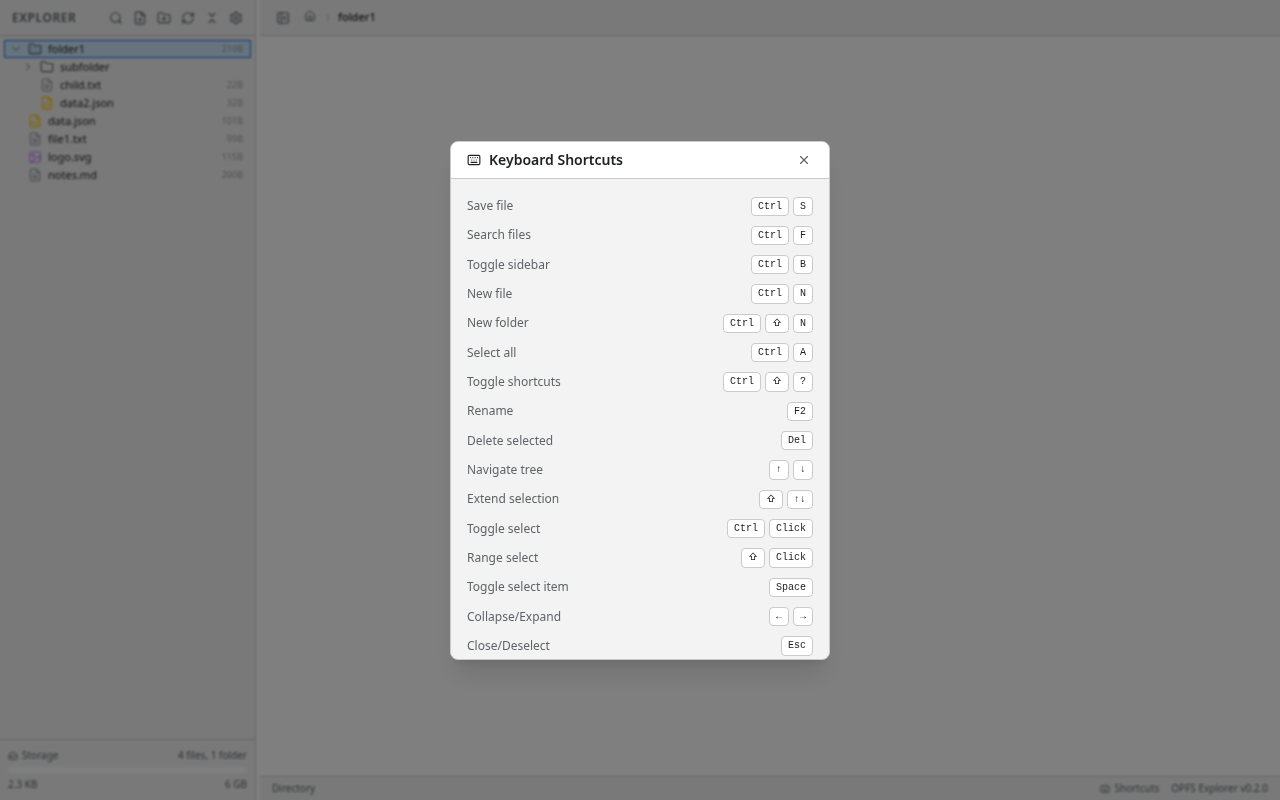Click the Del key badge for Delete selected

pos(797,440)
